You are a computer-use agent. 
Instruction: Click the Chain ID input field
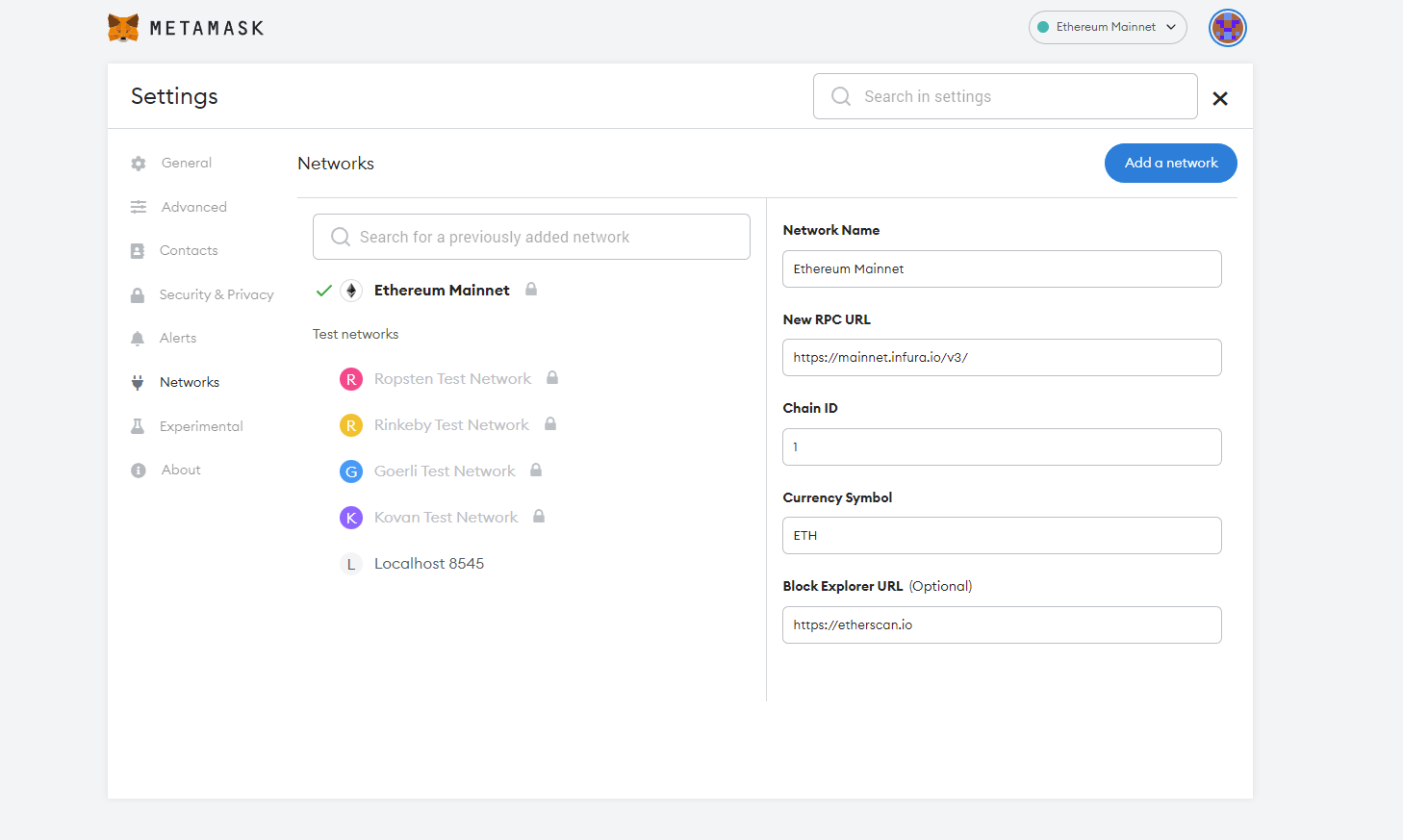click(1002, 446)
